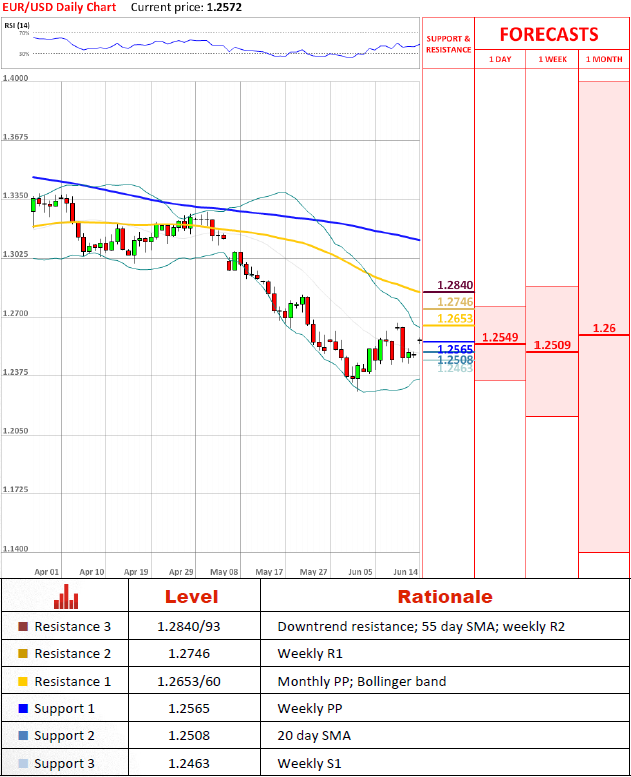Click the 1 month forecast value 1.26
The height and width of the screenshot is (777, 631).
pyautogui.click(x=604, y=328)
